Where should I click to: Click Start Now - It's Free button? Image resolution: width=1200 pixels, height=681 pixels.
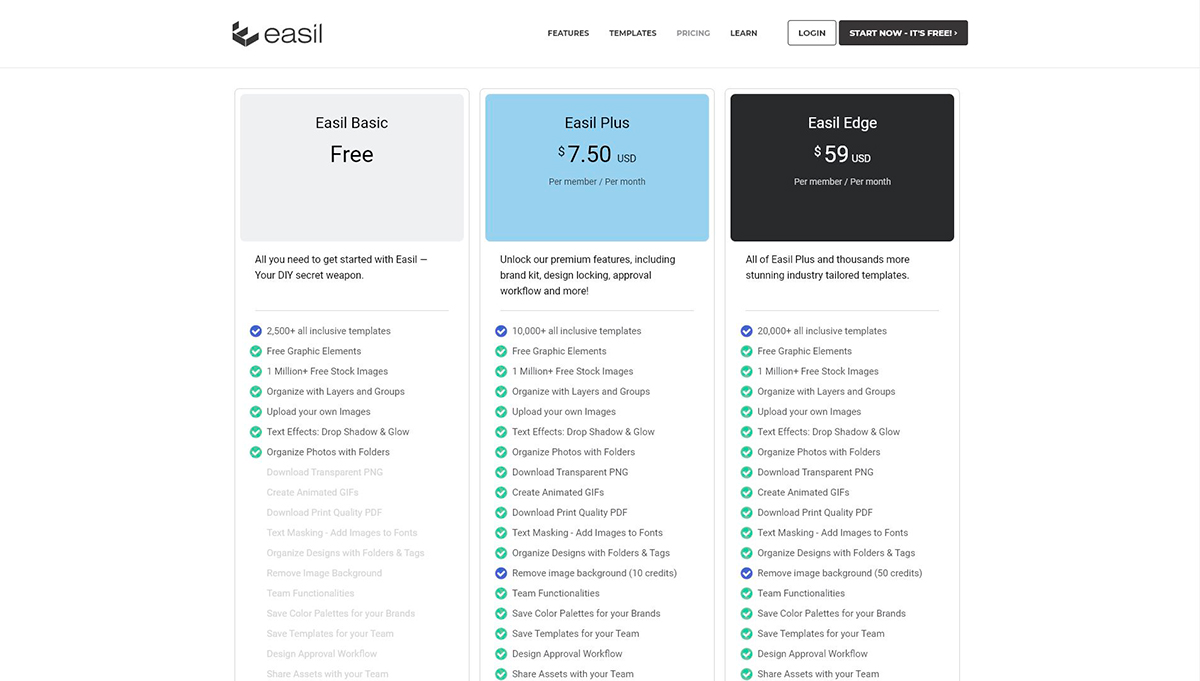coord(902,33)
